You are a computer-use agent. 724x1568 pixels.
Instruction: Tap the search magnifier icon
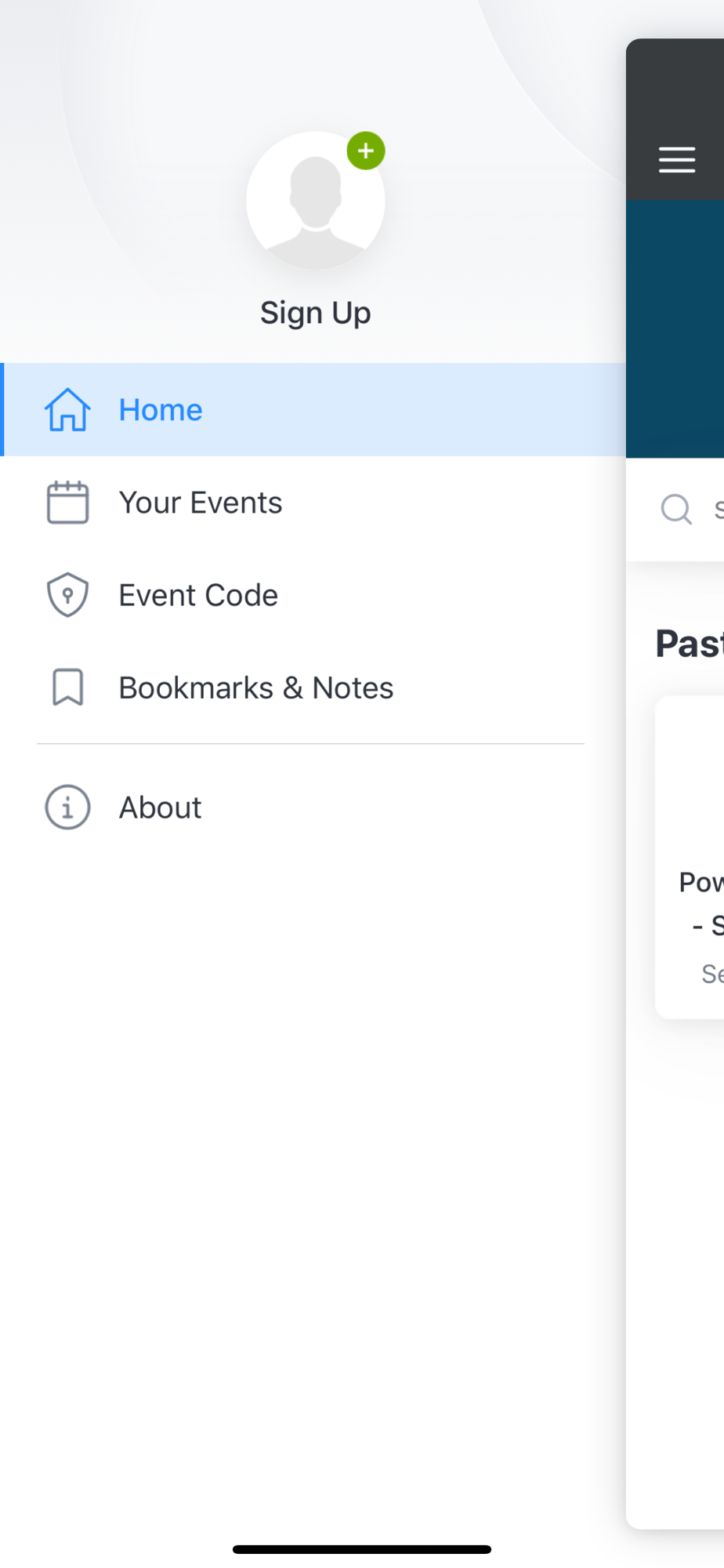click(x=676, y=509)
